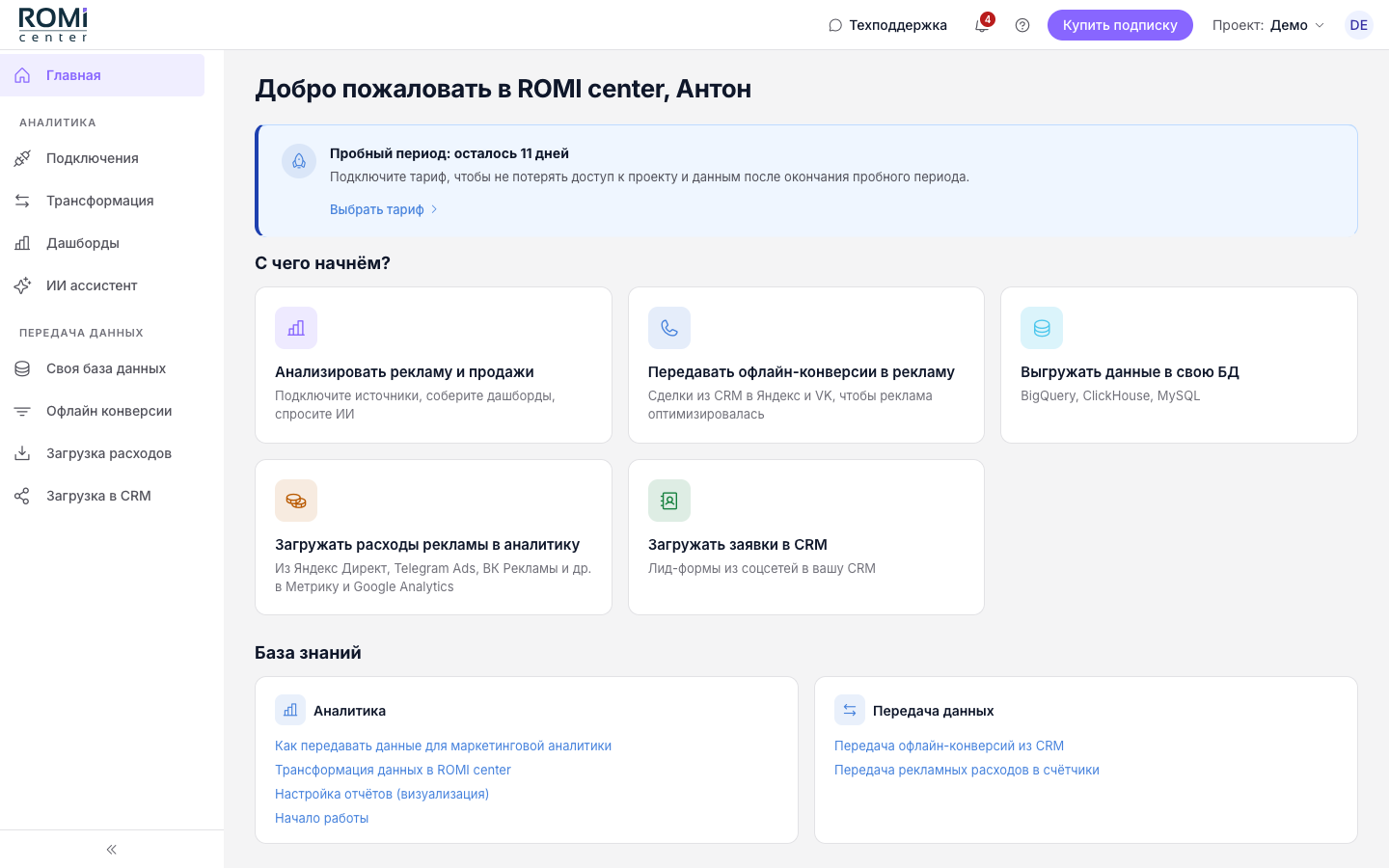Collapse the sidebar with double chevron

click(x=112, y=850)
